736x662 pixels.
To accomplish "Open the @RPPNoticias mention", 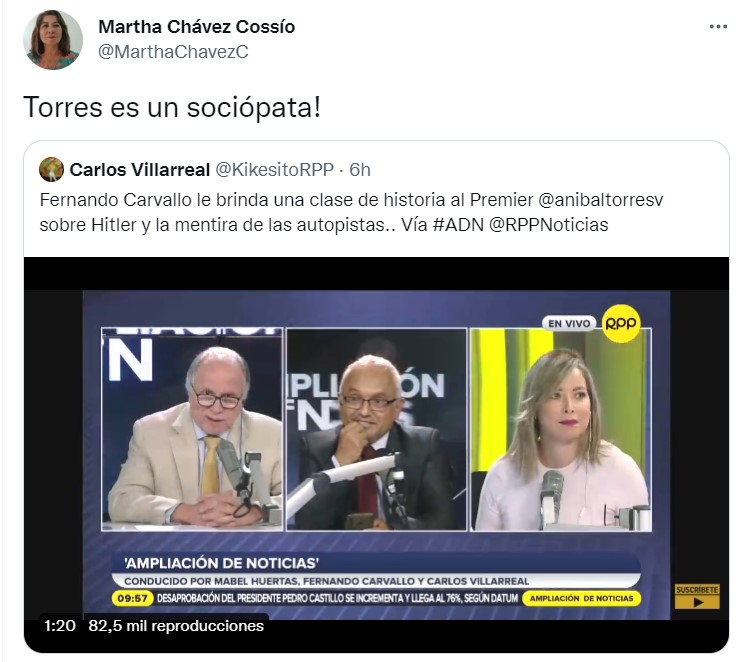I will click(x=548, y=225).
